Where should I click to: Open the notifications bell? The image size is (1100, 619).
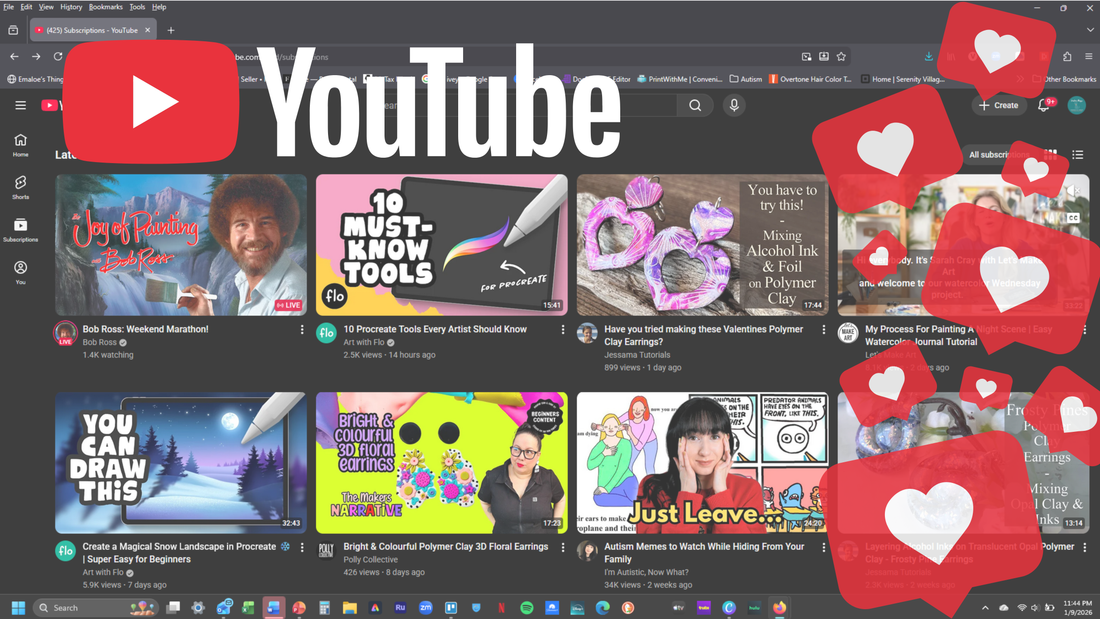[1044, 105]
